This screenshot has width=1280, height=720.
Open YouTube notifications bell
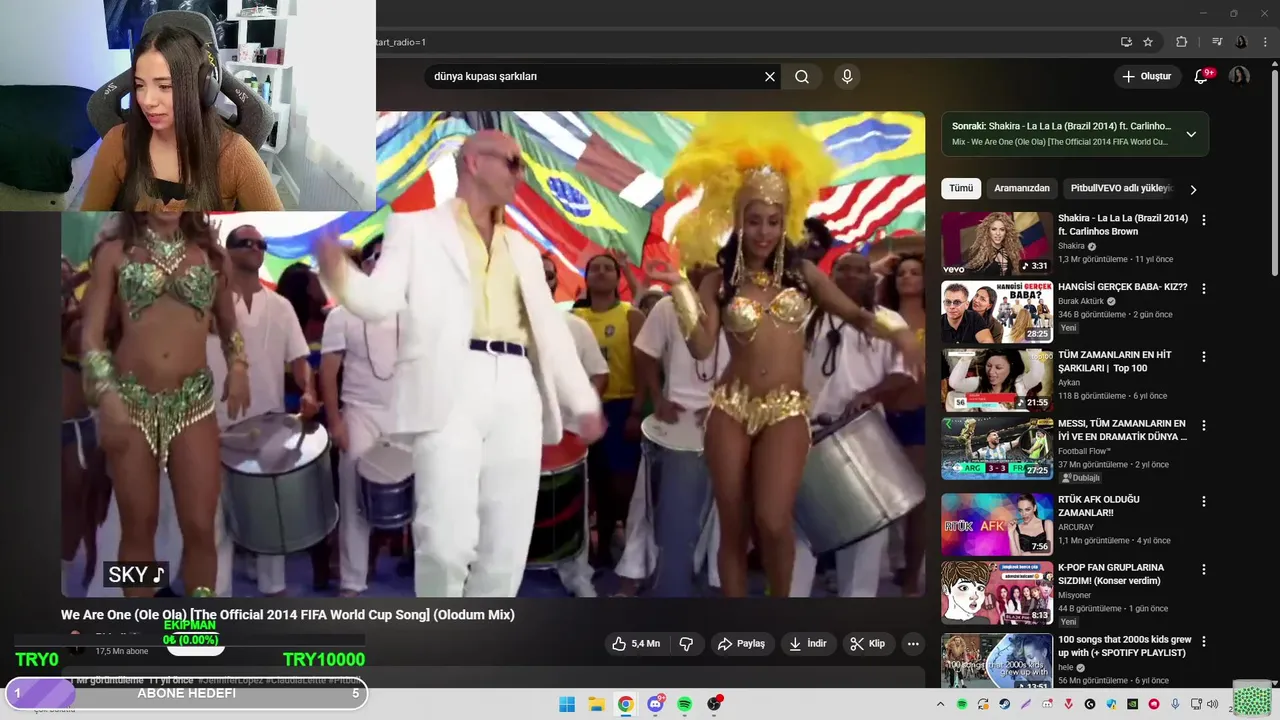point(1202,76)
